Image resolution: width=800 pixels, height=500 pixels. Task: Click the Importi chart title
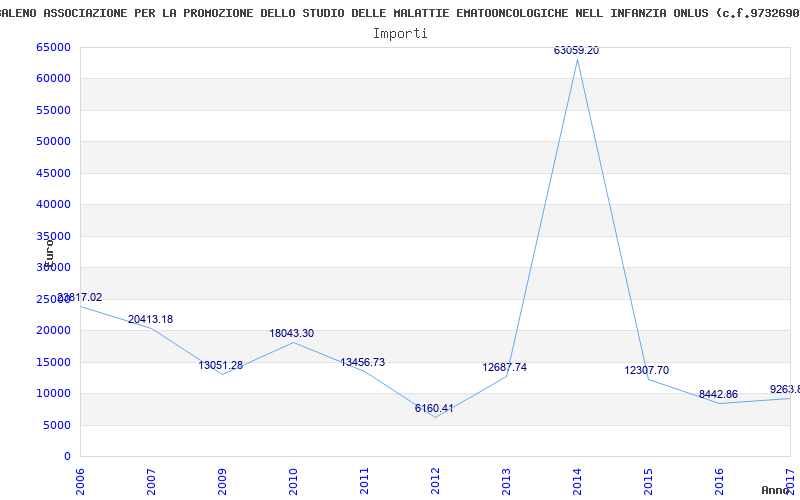pos(400,34)
